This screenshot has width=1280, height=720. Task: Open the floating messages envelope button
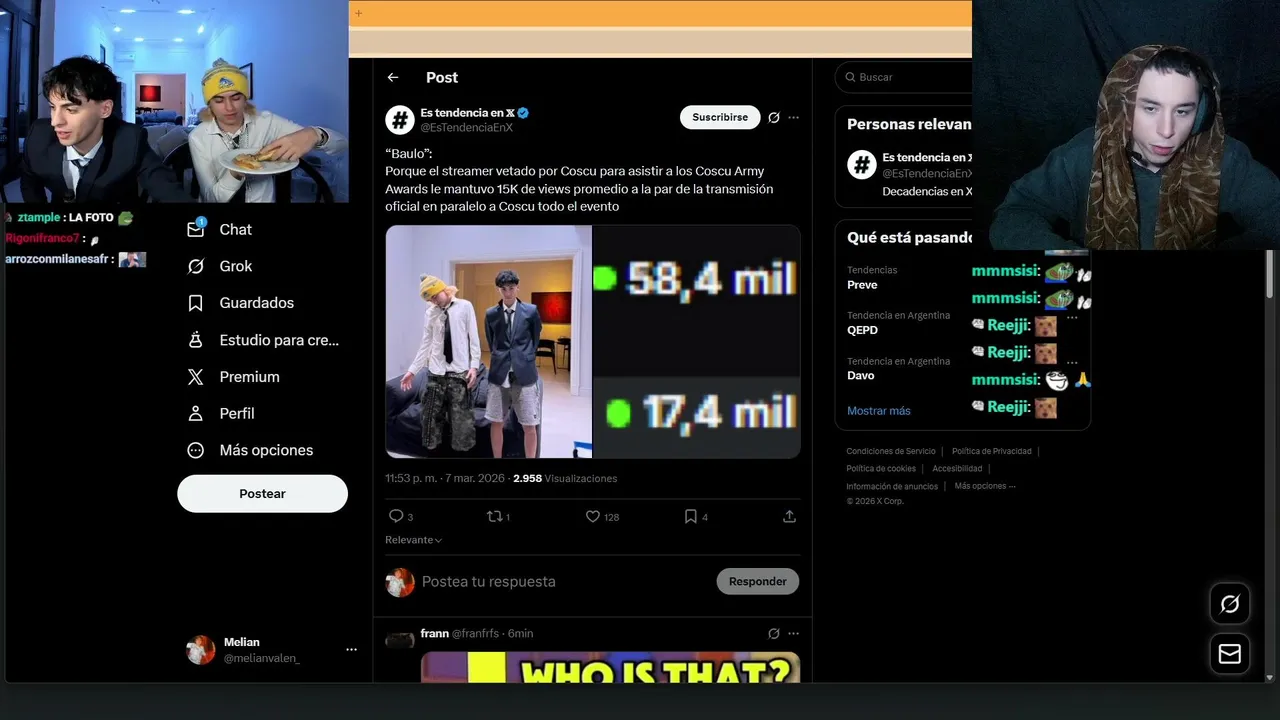[x=1230, y=654]
